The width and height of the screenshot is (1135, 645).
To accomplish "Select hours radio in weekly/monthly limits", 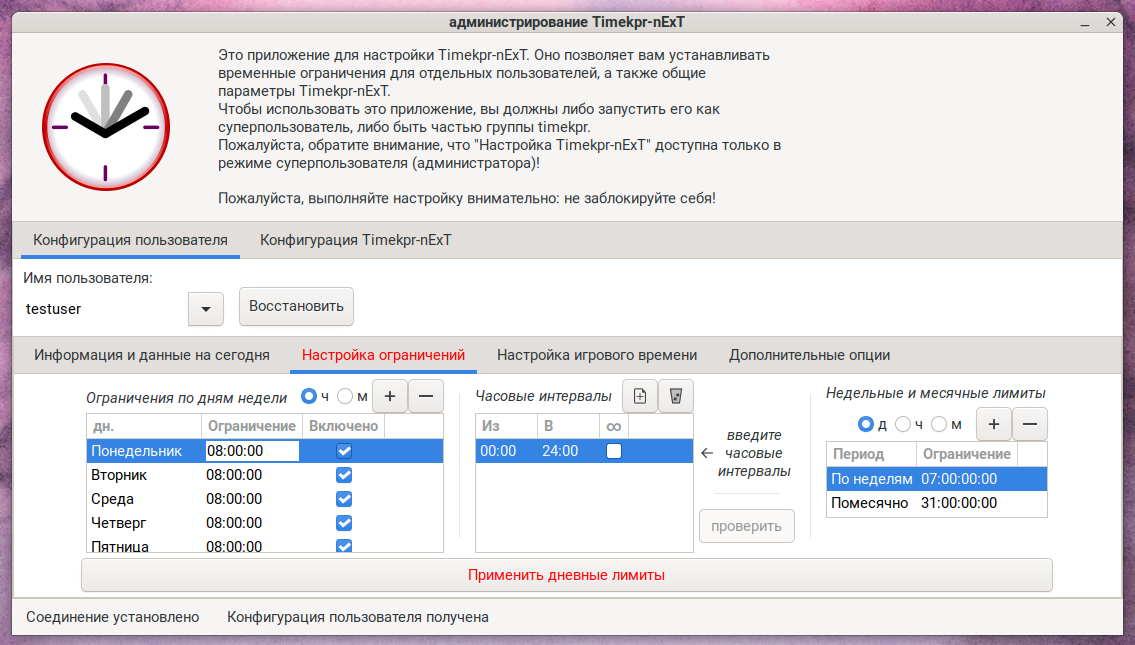I will tap(903, 424).
